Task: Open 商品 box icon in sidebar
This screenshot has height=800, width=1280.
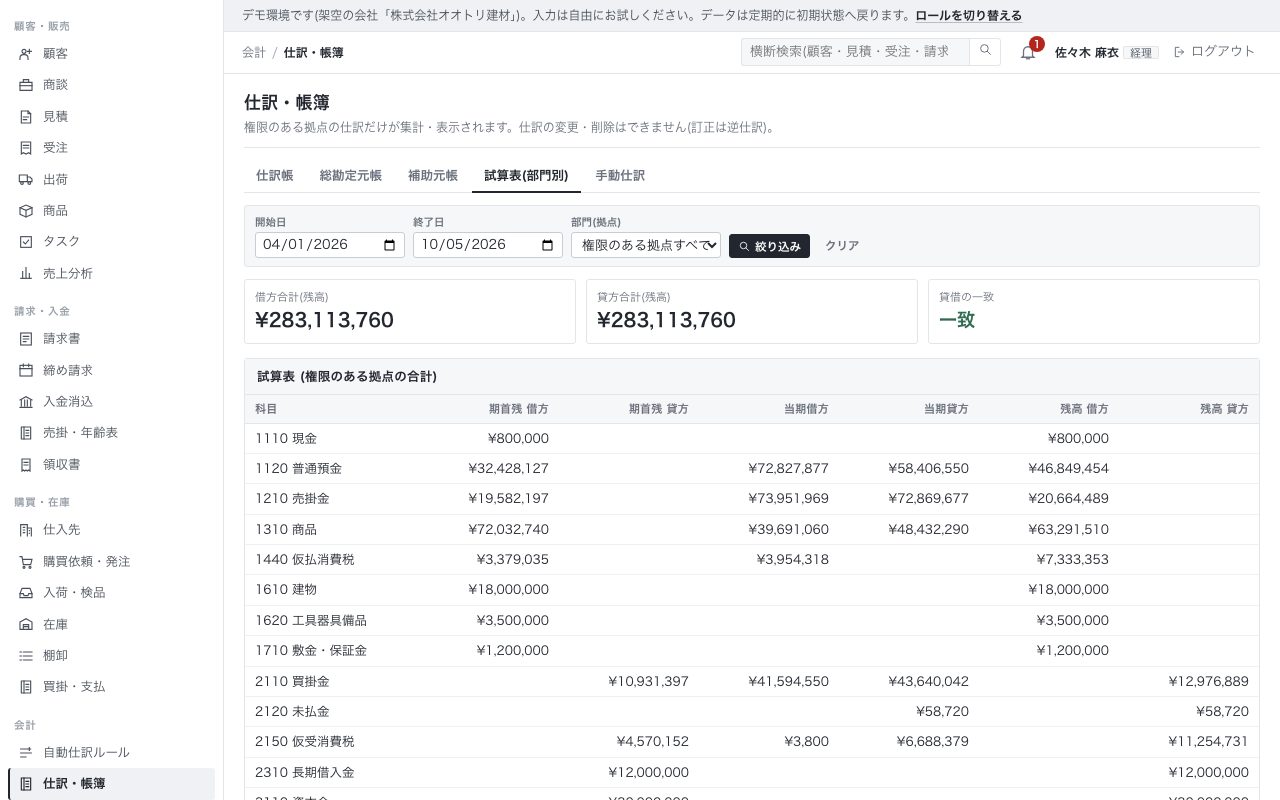Action: coord(26,211)
